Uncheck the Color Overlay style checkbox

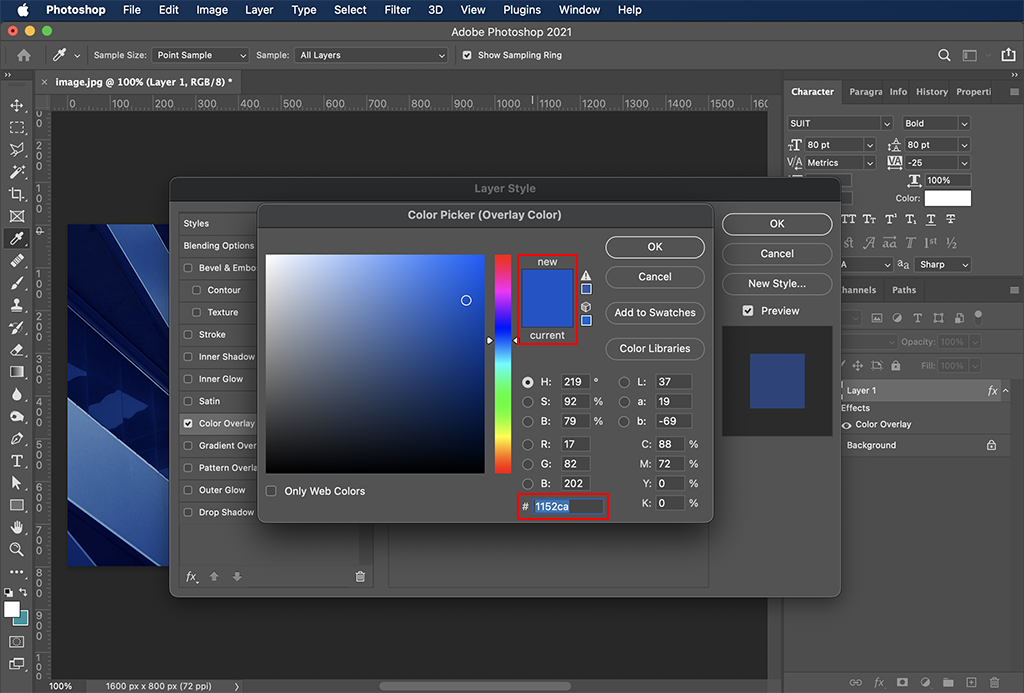[188, 423]
